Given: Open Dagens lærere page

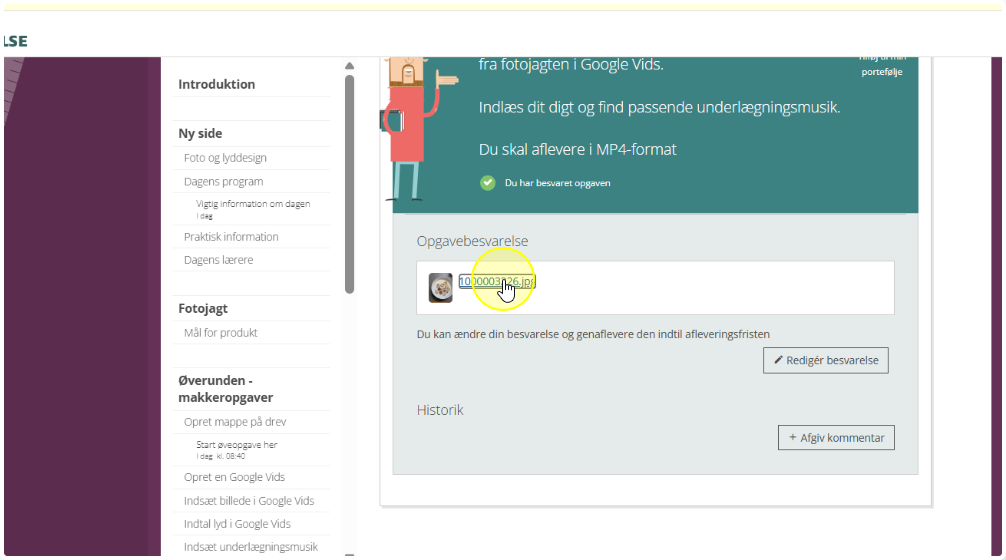Looking at the screenshot, I should coord(218,260).
